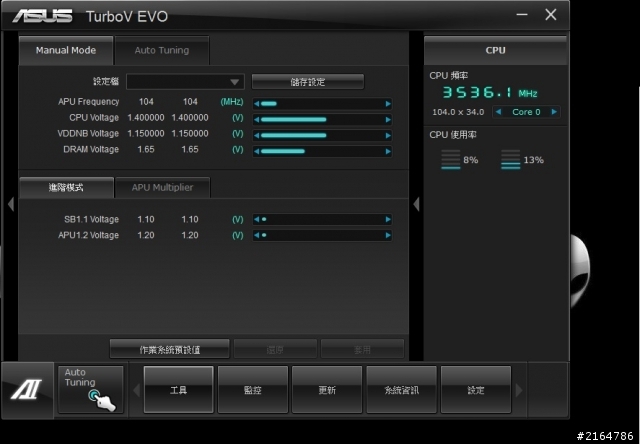Open the 設定 settings menu

click(x=476, y=390)
